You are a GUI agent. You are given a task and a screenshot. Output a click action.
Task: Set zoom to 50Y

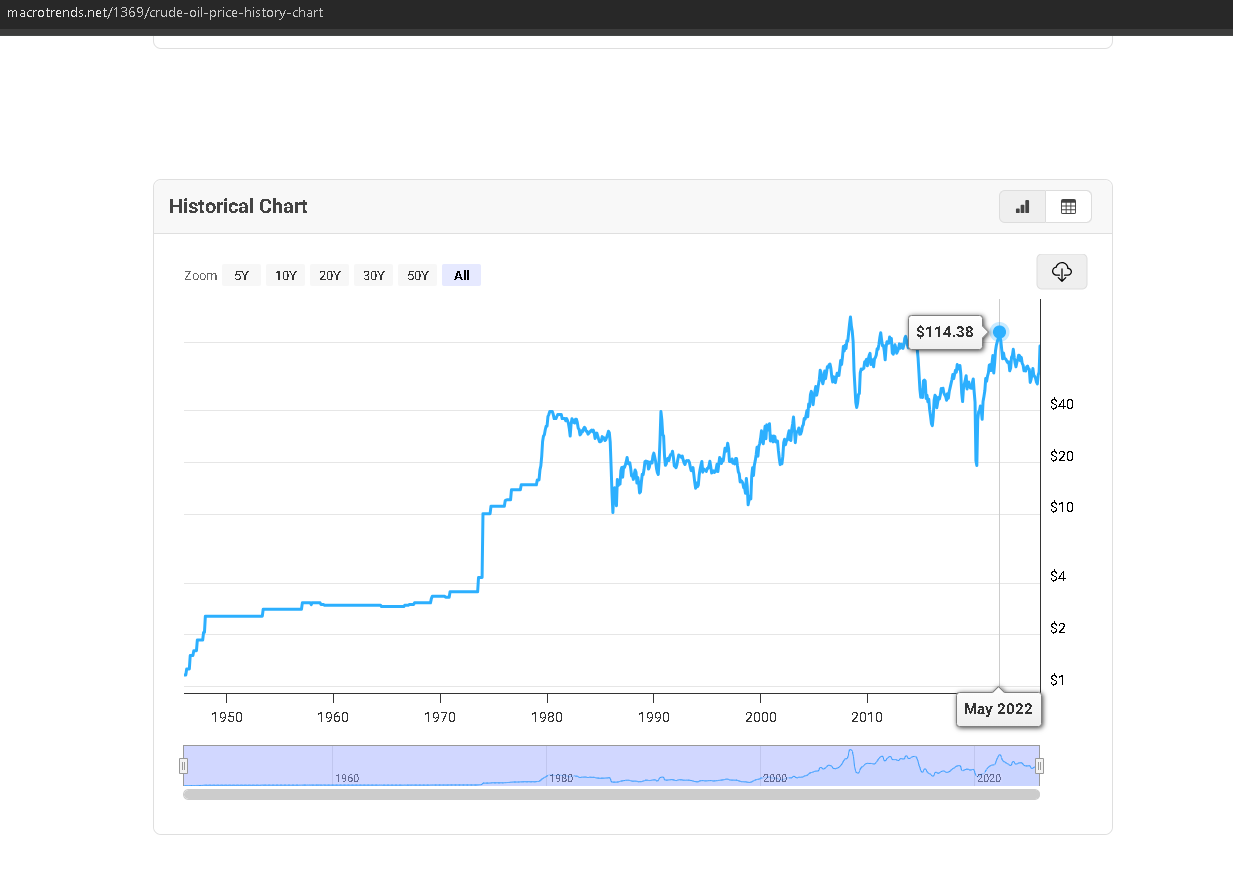click(x=417, y=276)
